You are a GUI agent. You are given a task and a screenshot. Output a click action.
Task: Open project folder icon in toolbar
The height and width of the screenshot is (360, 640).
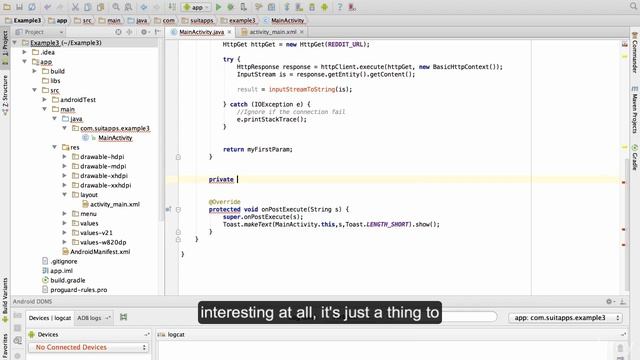(7, 7)
